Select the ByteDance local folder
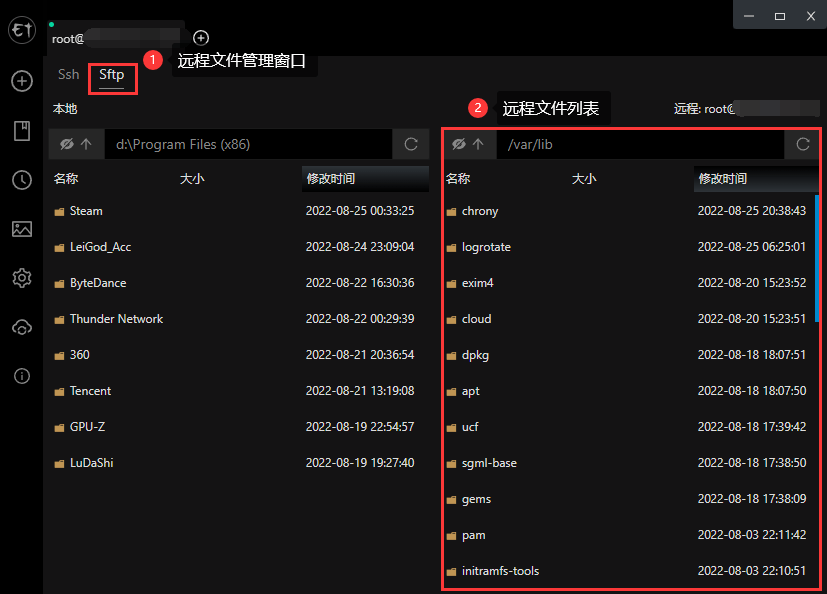Image resolution: width=827 pixels, height=594 pixels. coord(238,283)
